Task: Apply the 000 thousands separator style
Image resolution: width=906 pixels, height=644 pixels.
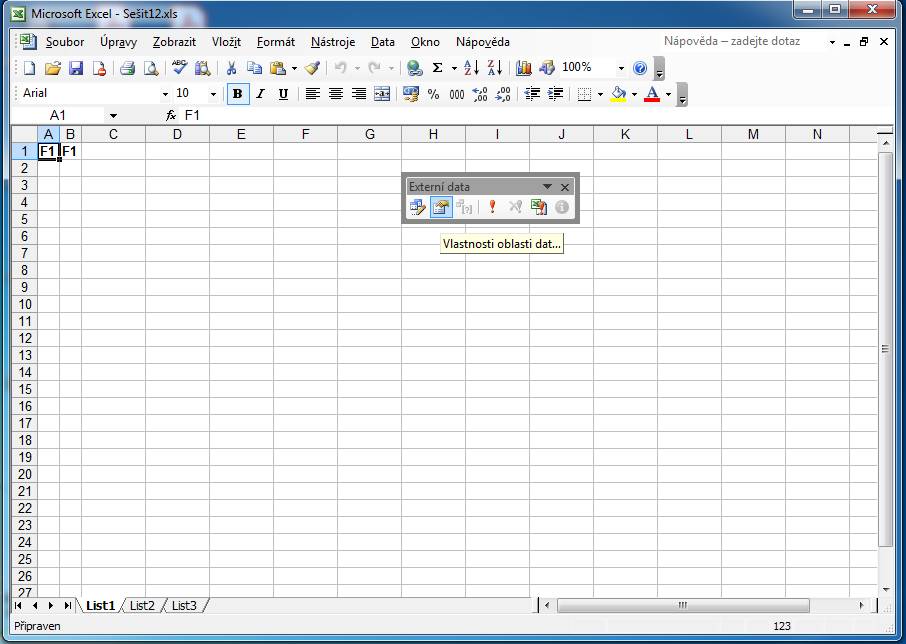Action: (x=456, y=94)
